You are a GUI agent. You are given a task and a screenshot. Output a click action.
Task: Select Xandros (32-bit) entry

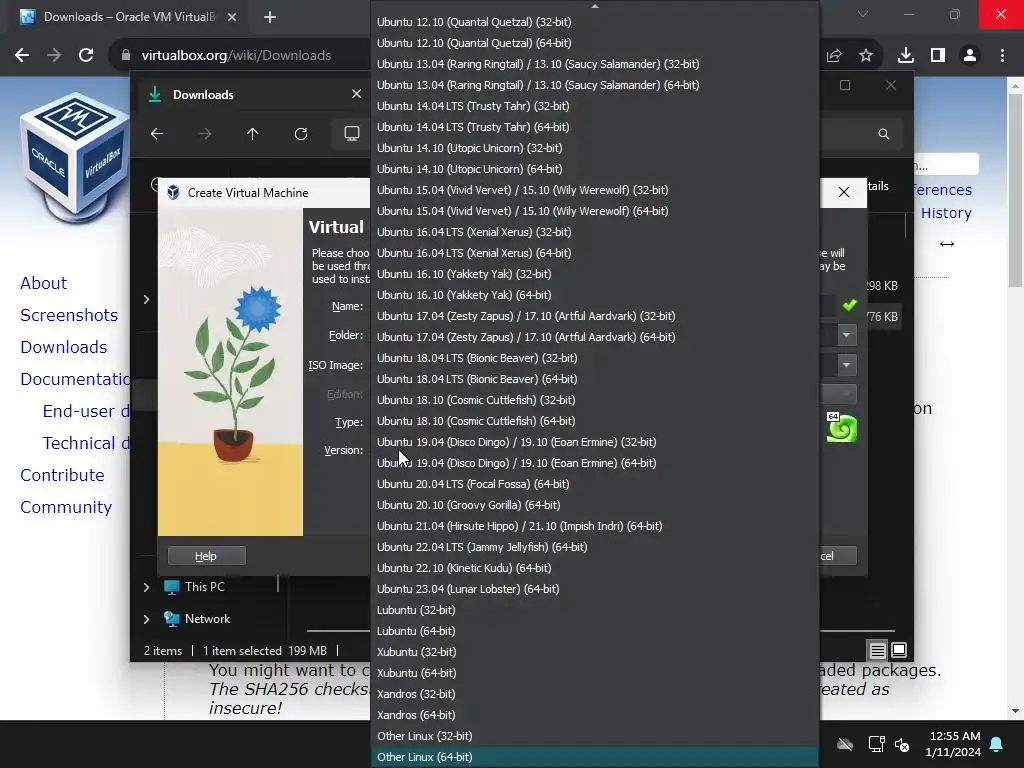[595, 694]
